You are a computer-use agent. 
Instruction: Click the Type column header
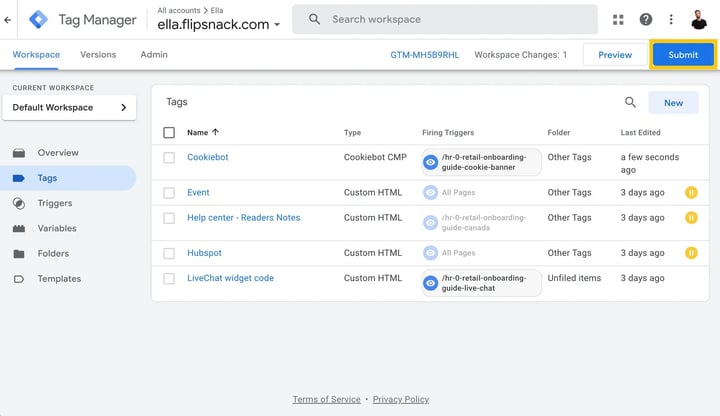352,132
